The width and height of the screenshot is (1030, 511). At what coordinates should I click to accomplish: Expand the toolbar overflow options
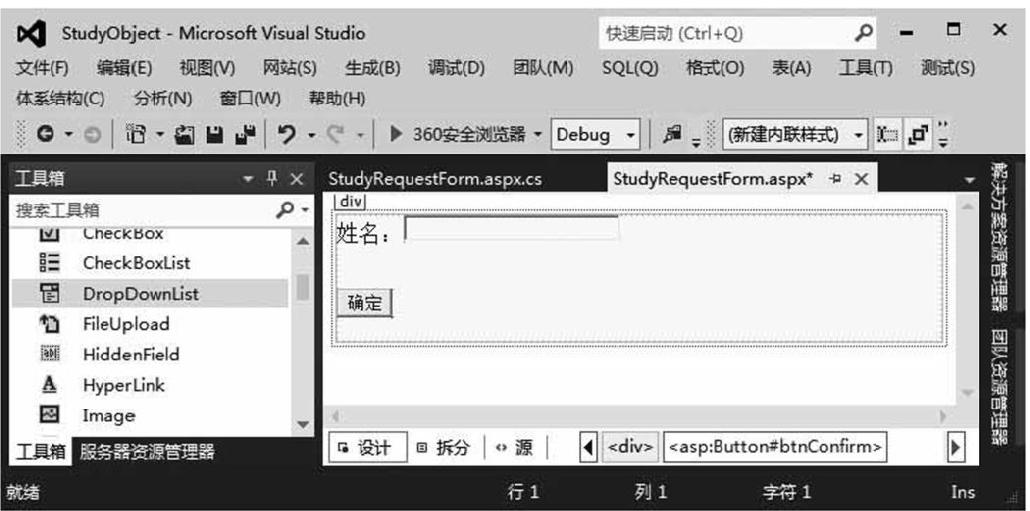point(943,135)
